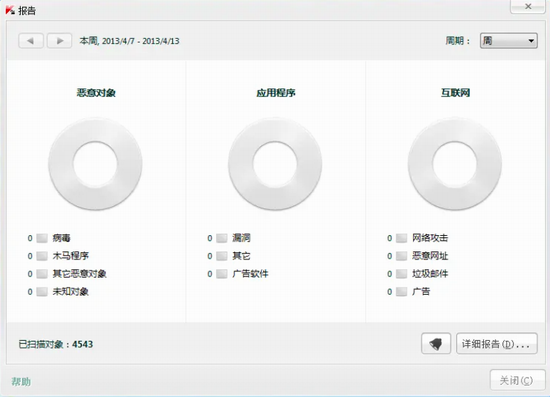Click the 其它恶意对象 legend color swatch

point(42,274)
